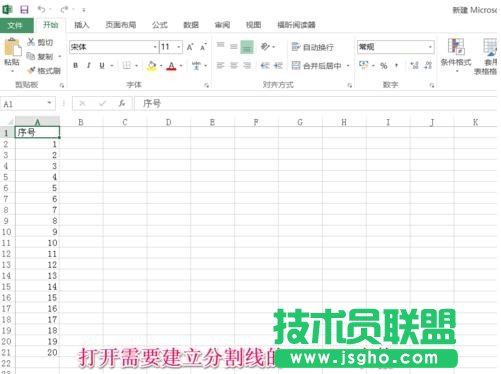The width and height of the screenshot is (501, 374).
Task: Select row header 10
Action: click(7, 232)
